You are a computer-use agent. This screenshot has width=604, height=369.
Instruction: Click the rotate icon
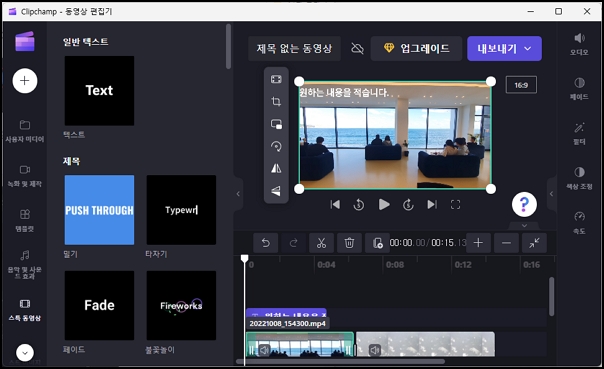[276, 146]
